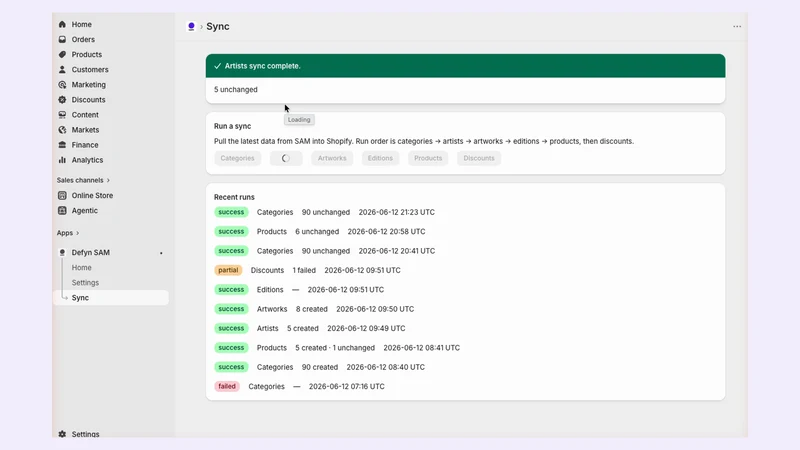800x450 pixels.
Task: Click the Online Store icon
Action: tap(62, 195)
